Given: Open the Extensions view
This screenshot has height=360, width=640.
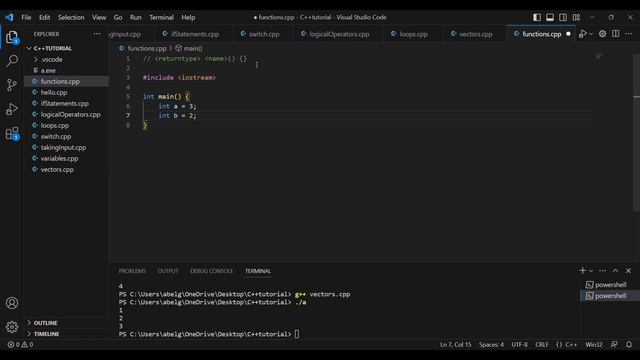Looking at the screenshot, I should (x=12, y=133).
